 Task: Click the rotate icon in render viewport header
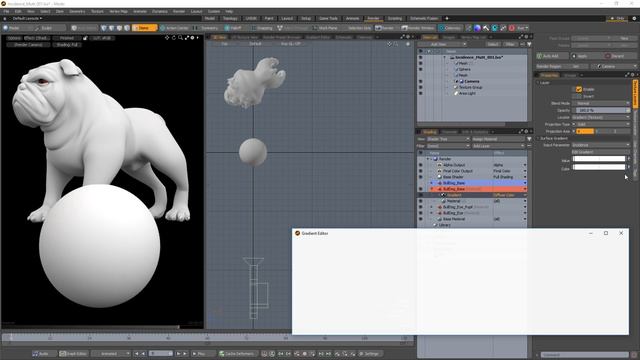tap(174, 38)
